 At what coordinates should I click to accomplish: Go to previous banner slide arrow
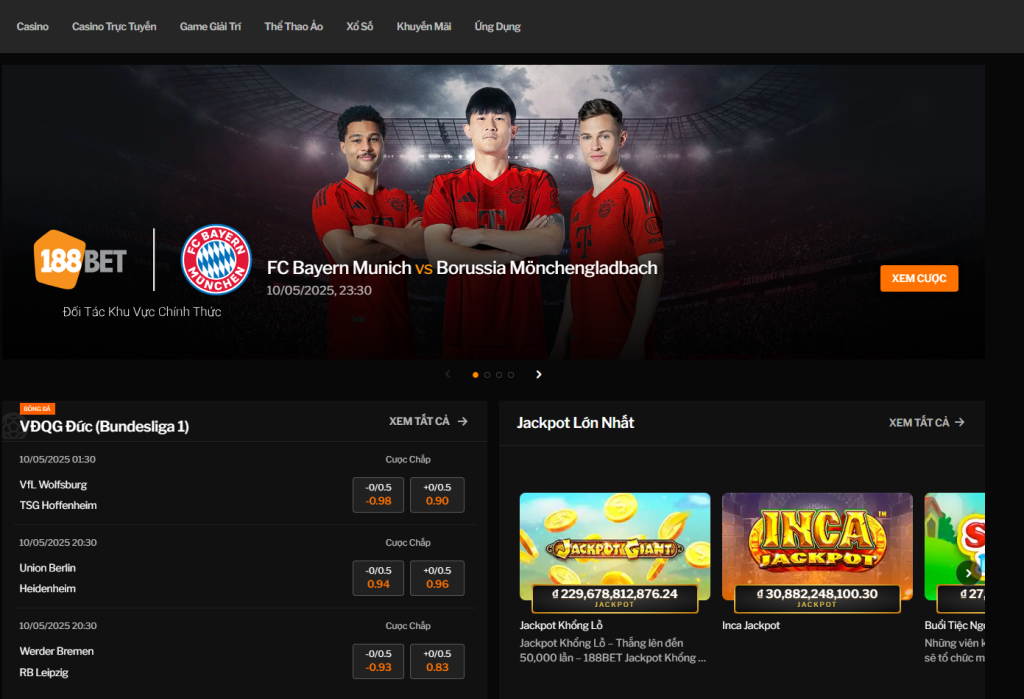[448, 374]
